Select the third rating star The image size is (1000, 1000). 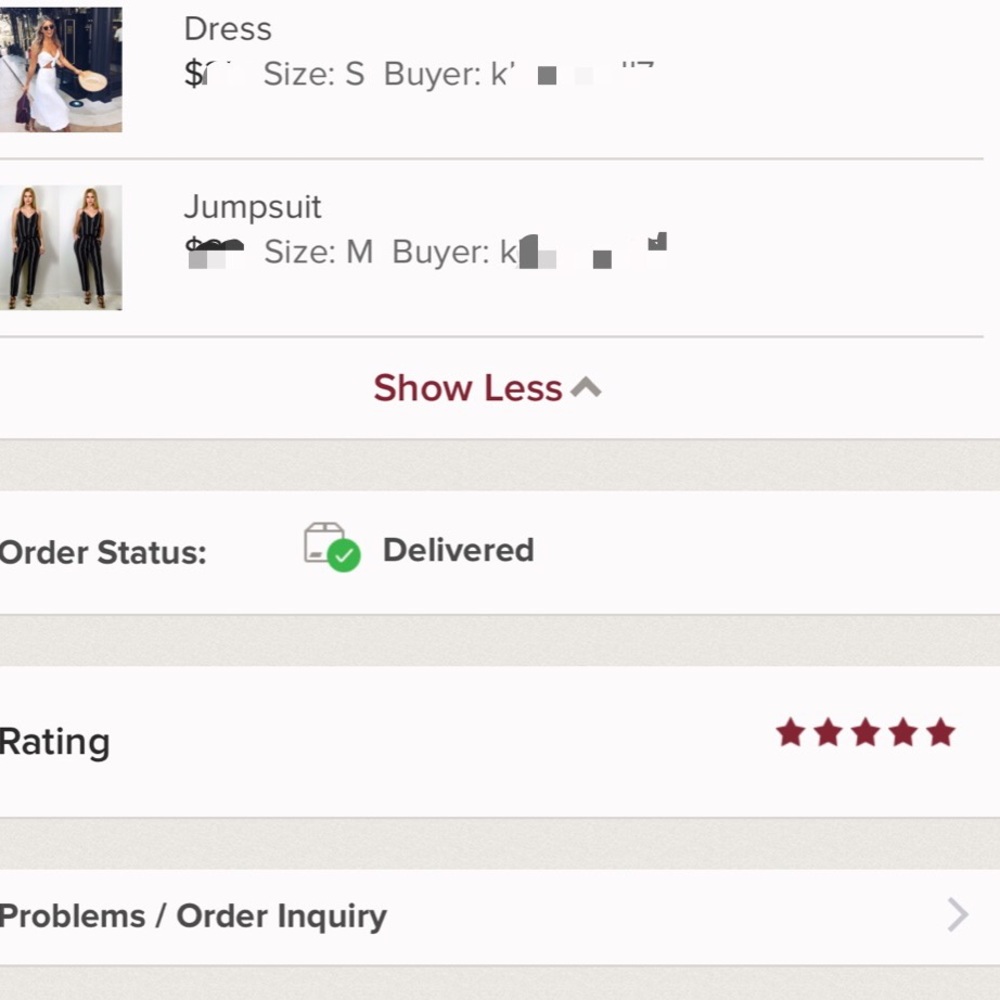point(866,732)
